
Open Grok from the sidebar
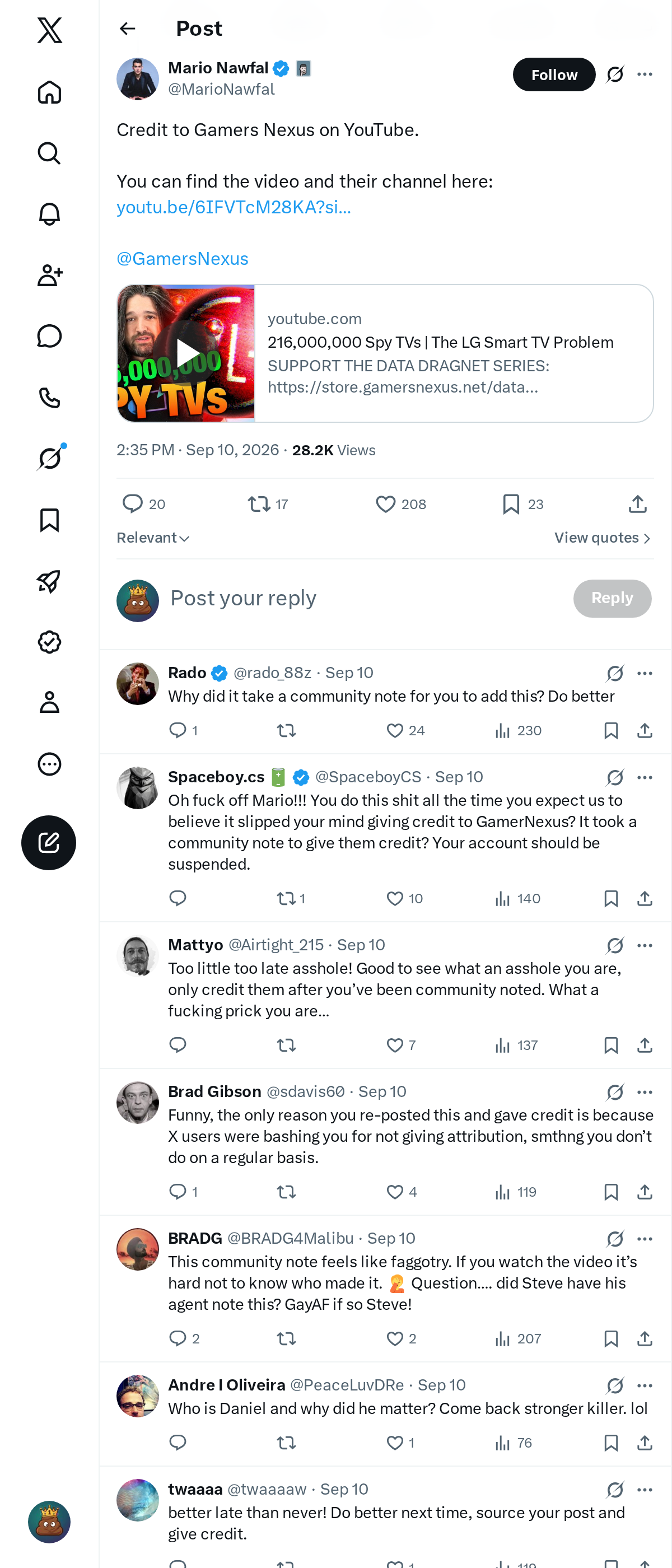[x=49, y=458]
